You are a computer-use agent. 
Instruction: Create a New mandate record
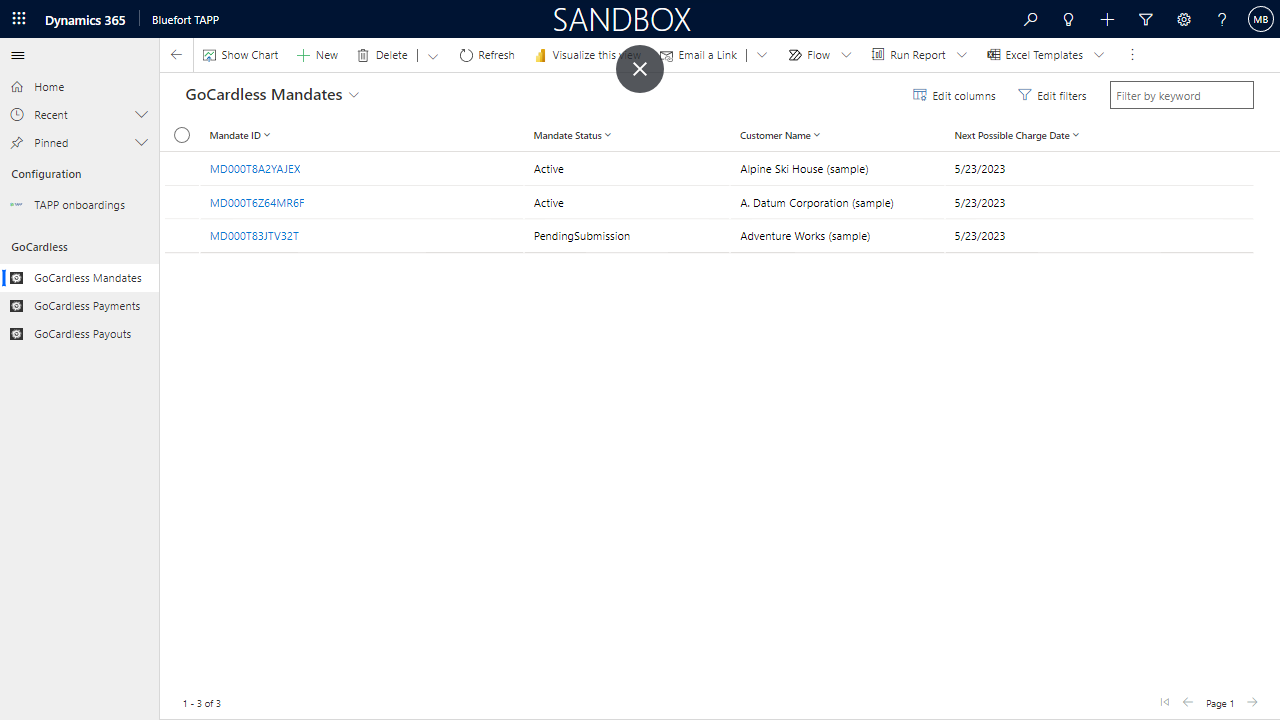pos(317,55)
